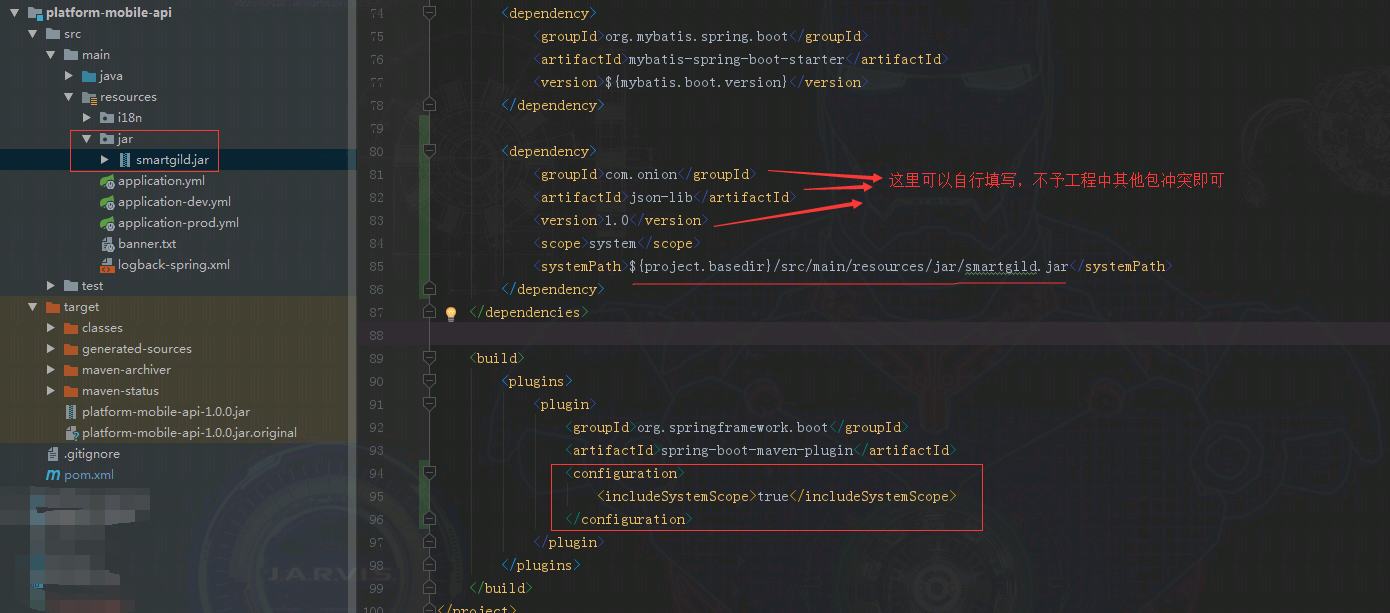Click the classes folder icon
This screenshot has height=613, width=1390.
[x=71, y=328]
